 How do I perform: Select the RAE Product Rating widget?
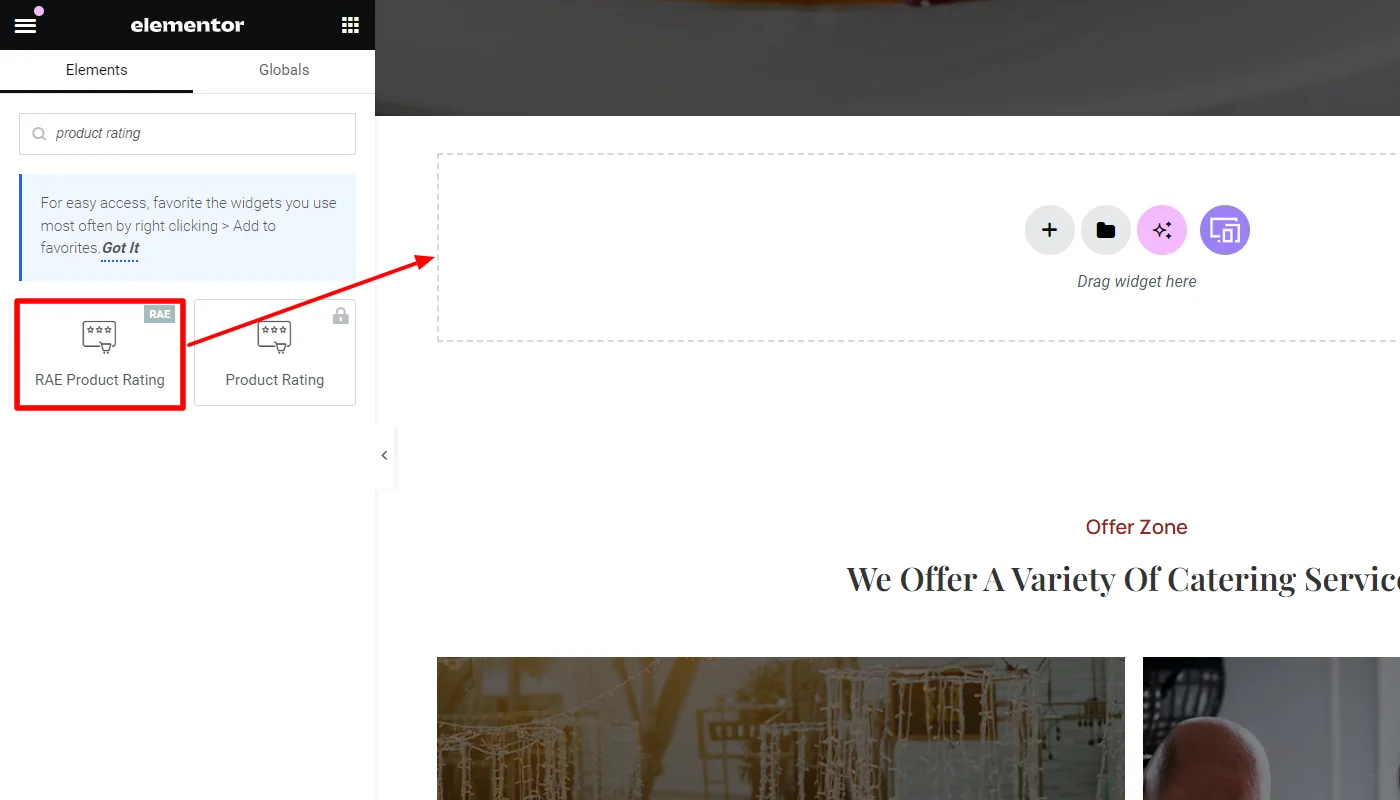click(100, 353)
